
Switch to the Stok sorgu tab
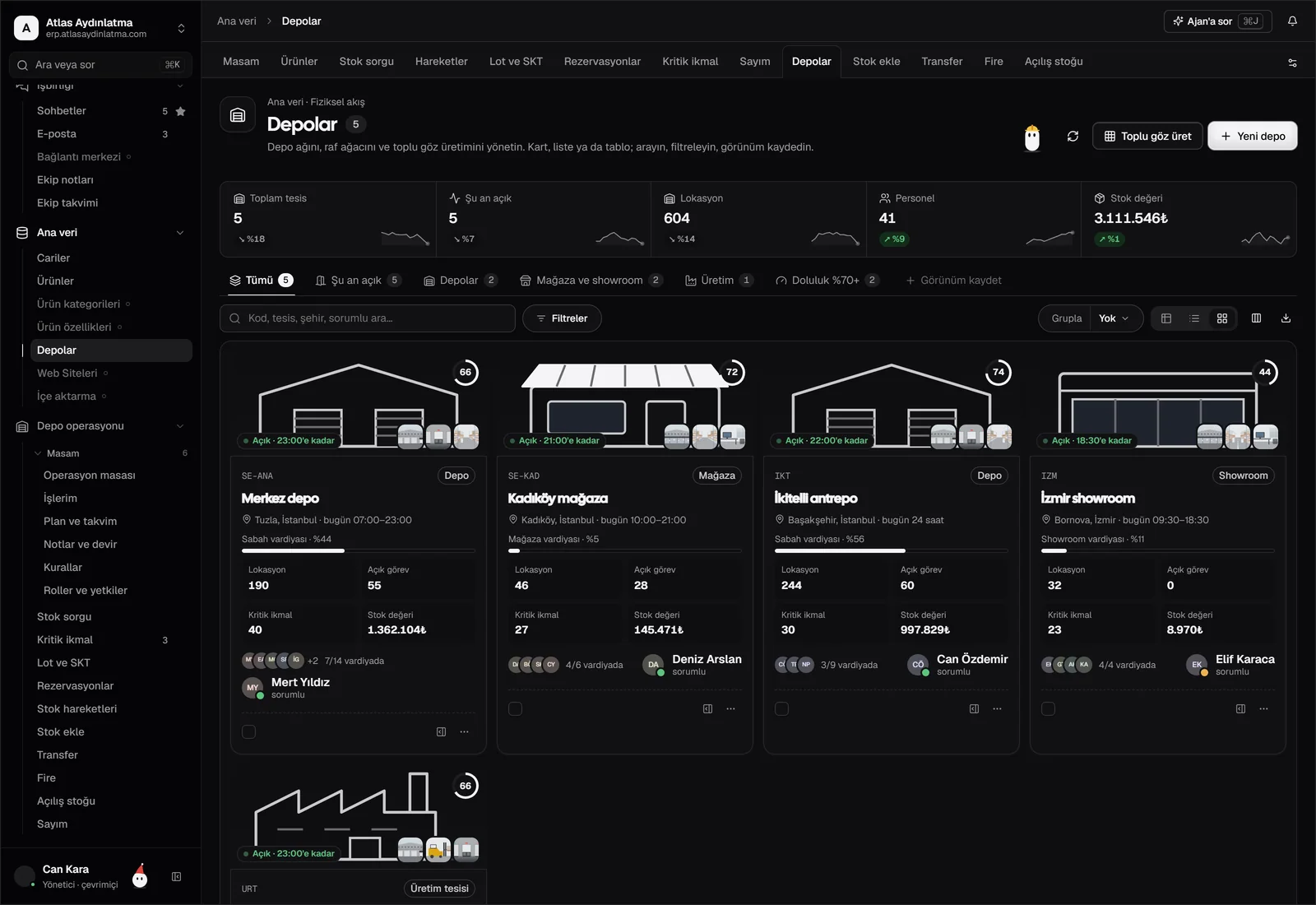366,62
